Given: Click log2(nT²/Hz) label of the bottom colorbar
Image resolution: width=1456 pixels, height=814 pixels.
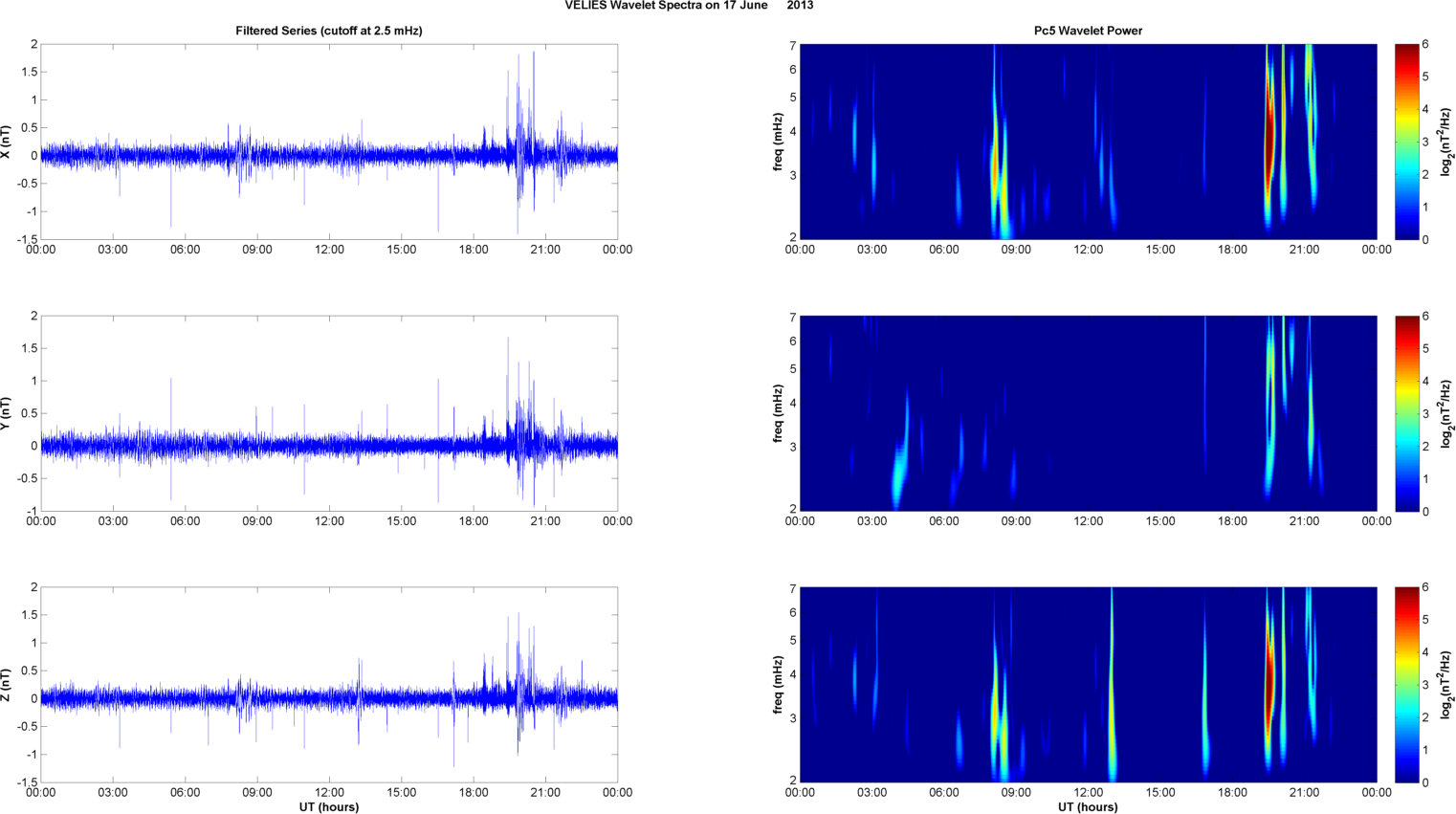Looking at the screenshot, I should pyautogui.click(x=1447, y=685).
